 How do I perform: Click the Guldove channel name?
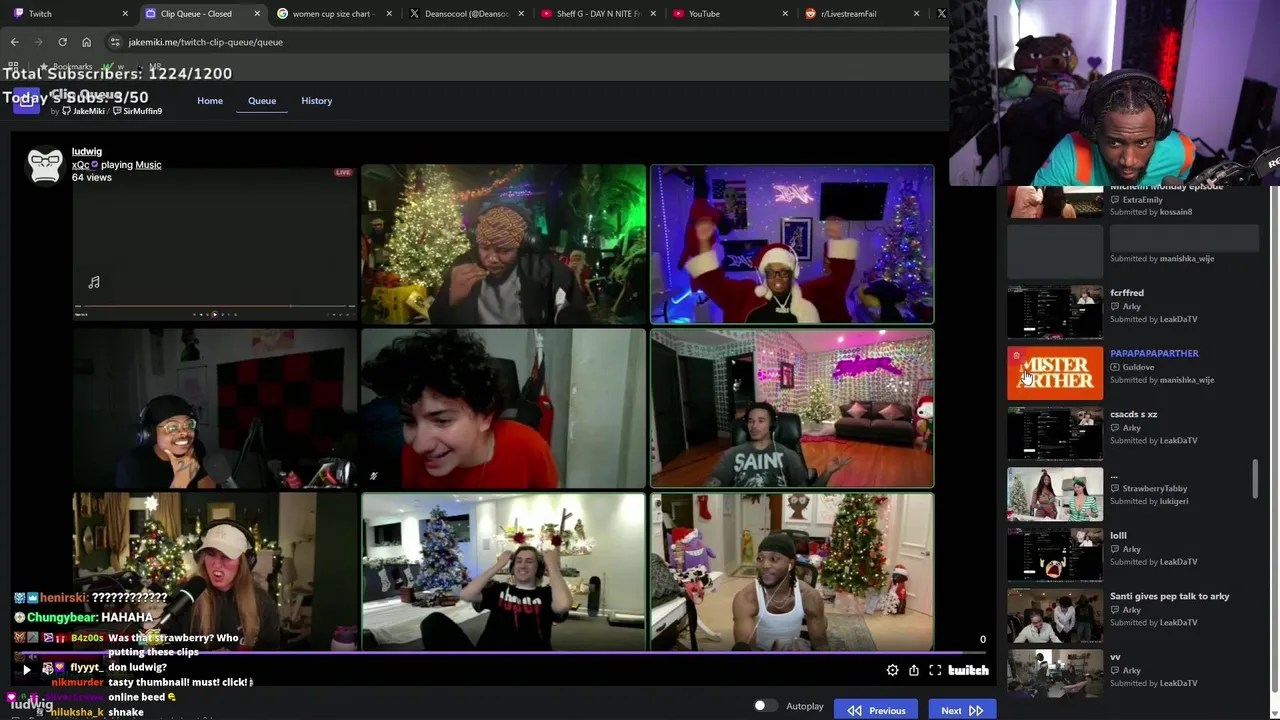coord(1138,367)
